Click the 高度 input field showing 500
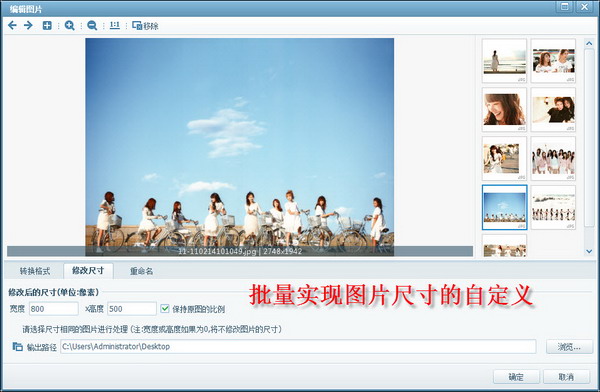 pyautogui.click(x=132, y=309)
